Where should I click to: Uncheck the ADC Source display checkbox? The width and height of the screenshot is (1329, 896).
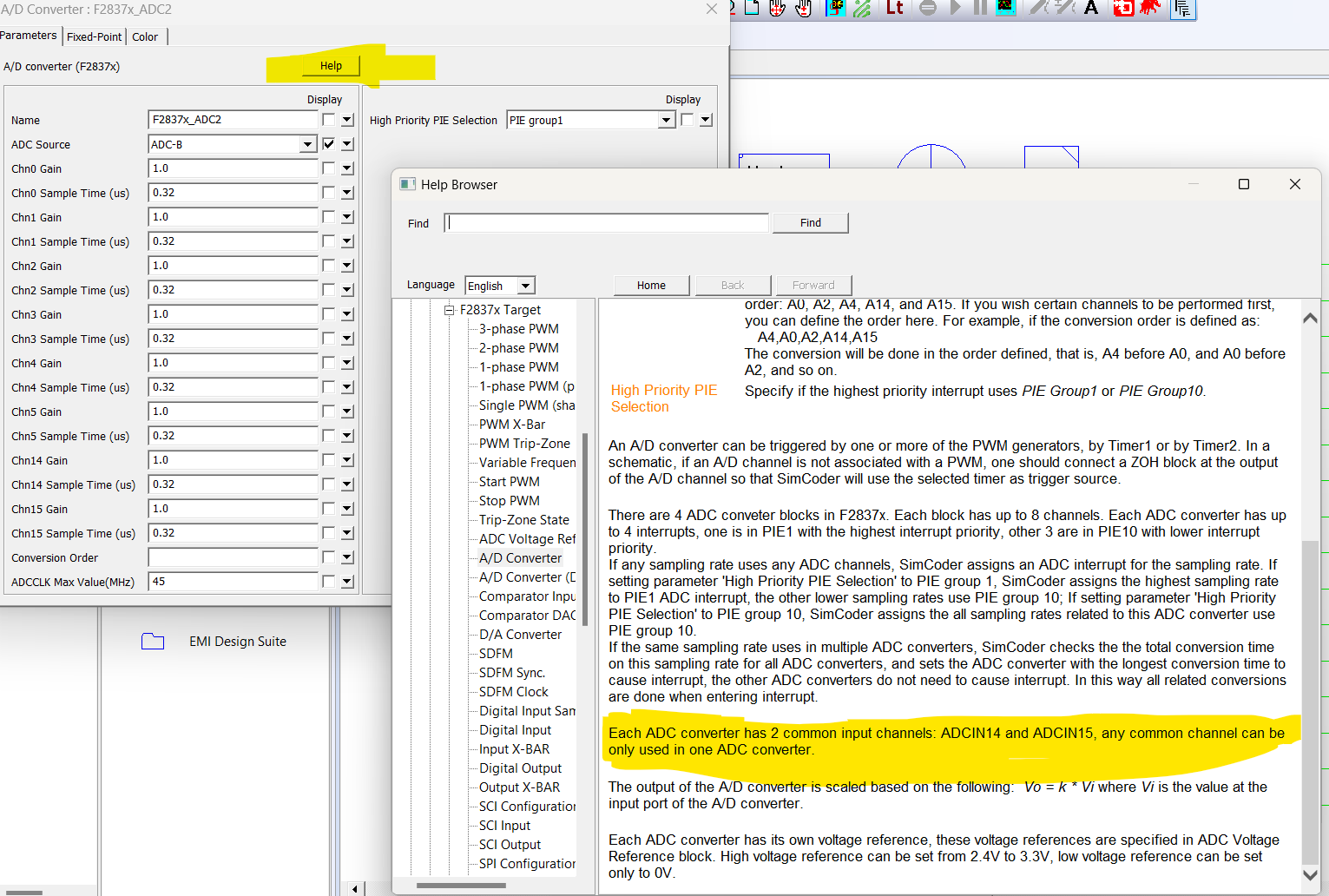(x=329, y=144)
